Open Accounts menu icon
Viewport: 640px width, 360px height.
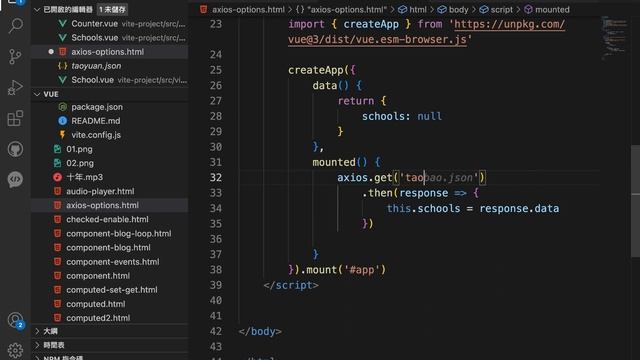(x=15, y=320)
